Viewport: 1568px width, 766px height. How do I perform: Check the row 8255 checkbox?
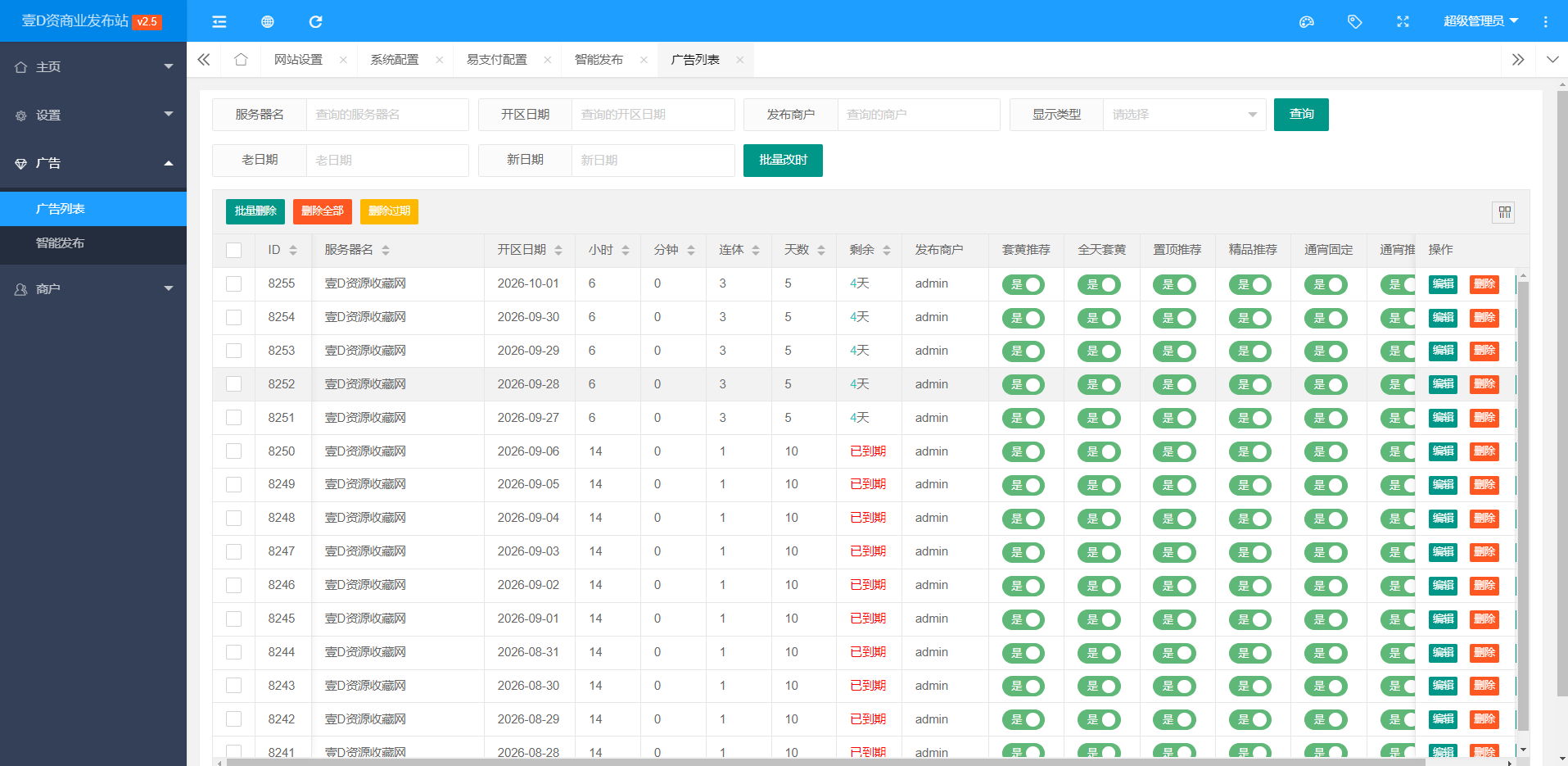click(x=234, y=283)
